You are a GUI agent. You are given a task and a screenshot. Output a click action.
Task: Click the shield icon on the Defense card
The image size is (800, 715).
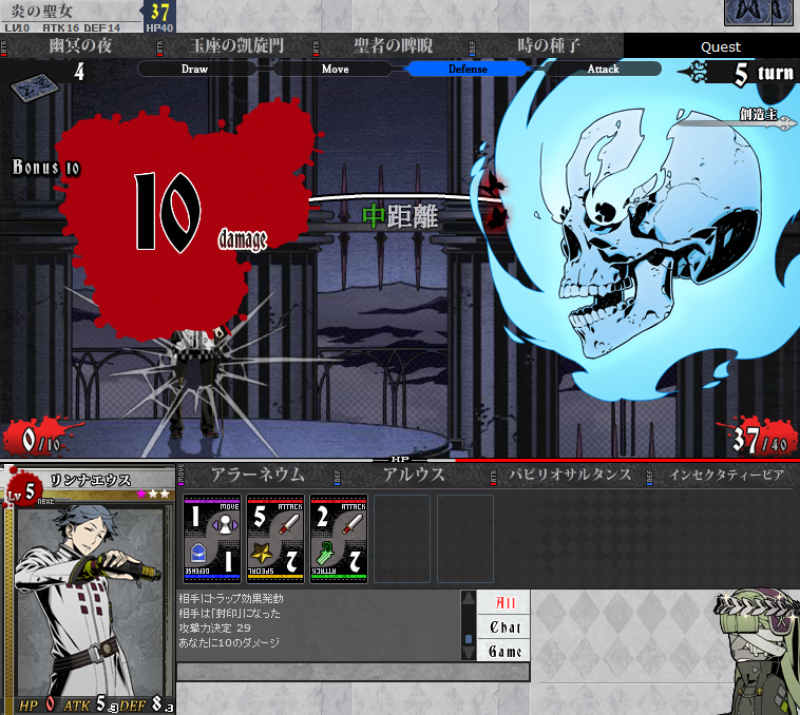(198, 554)
